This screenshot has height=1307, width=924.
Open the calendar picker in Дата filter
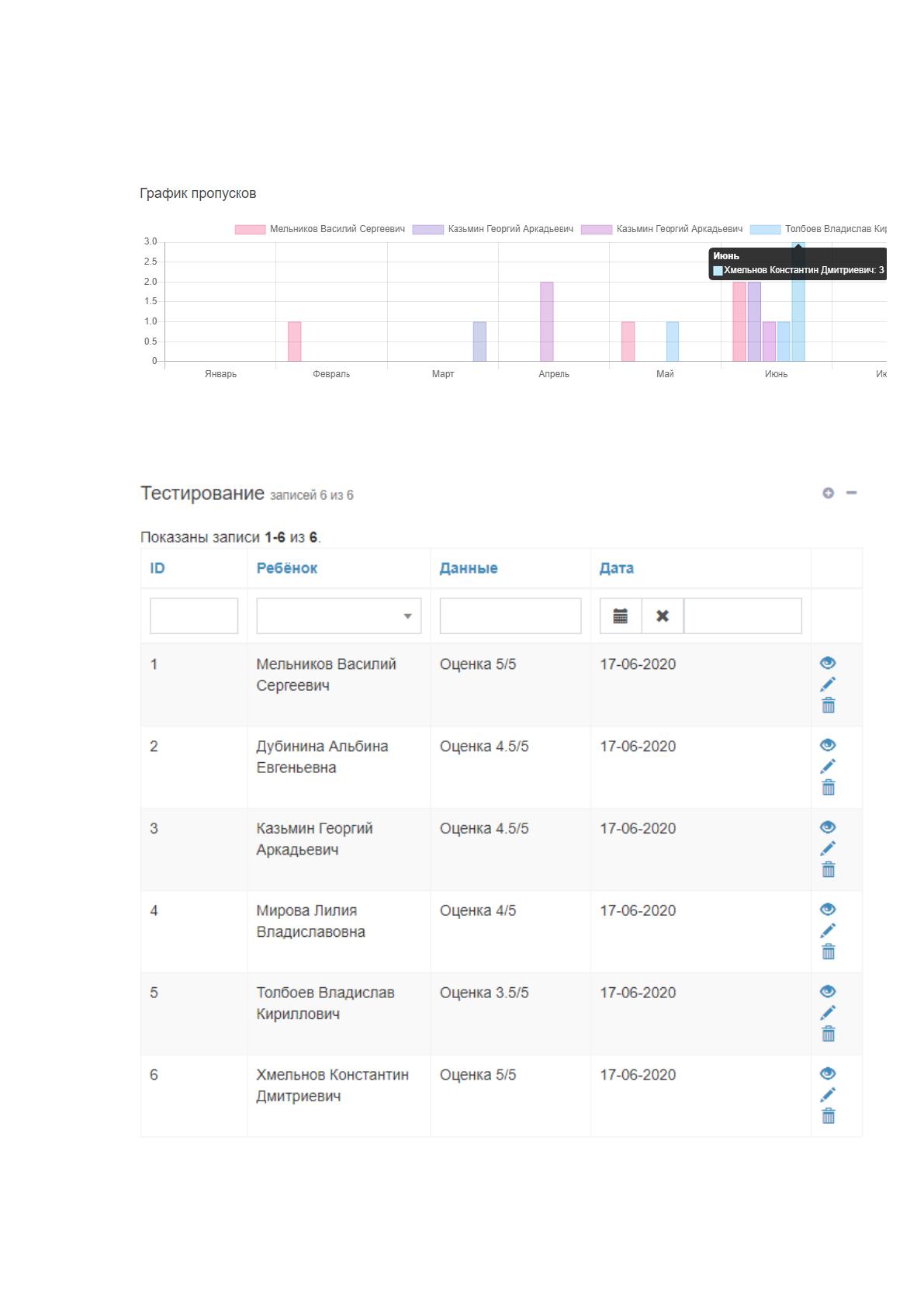[x=621, y=615]
